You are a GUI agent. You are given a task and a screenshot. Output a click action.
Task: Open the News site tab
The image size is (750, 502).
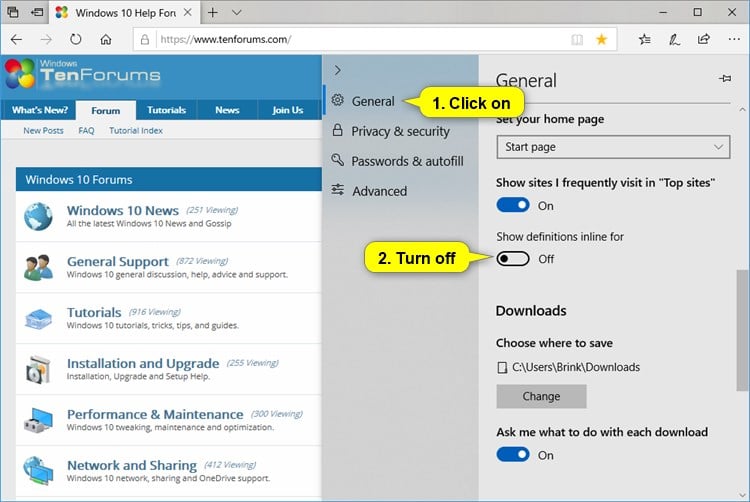point(227,110)
